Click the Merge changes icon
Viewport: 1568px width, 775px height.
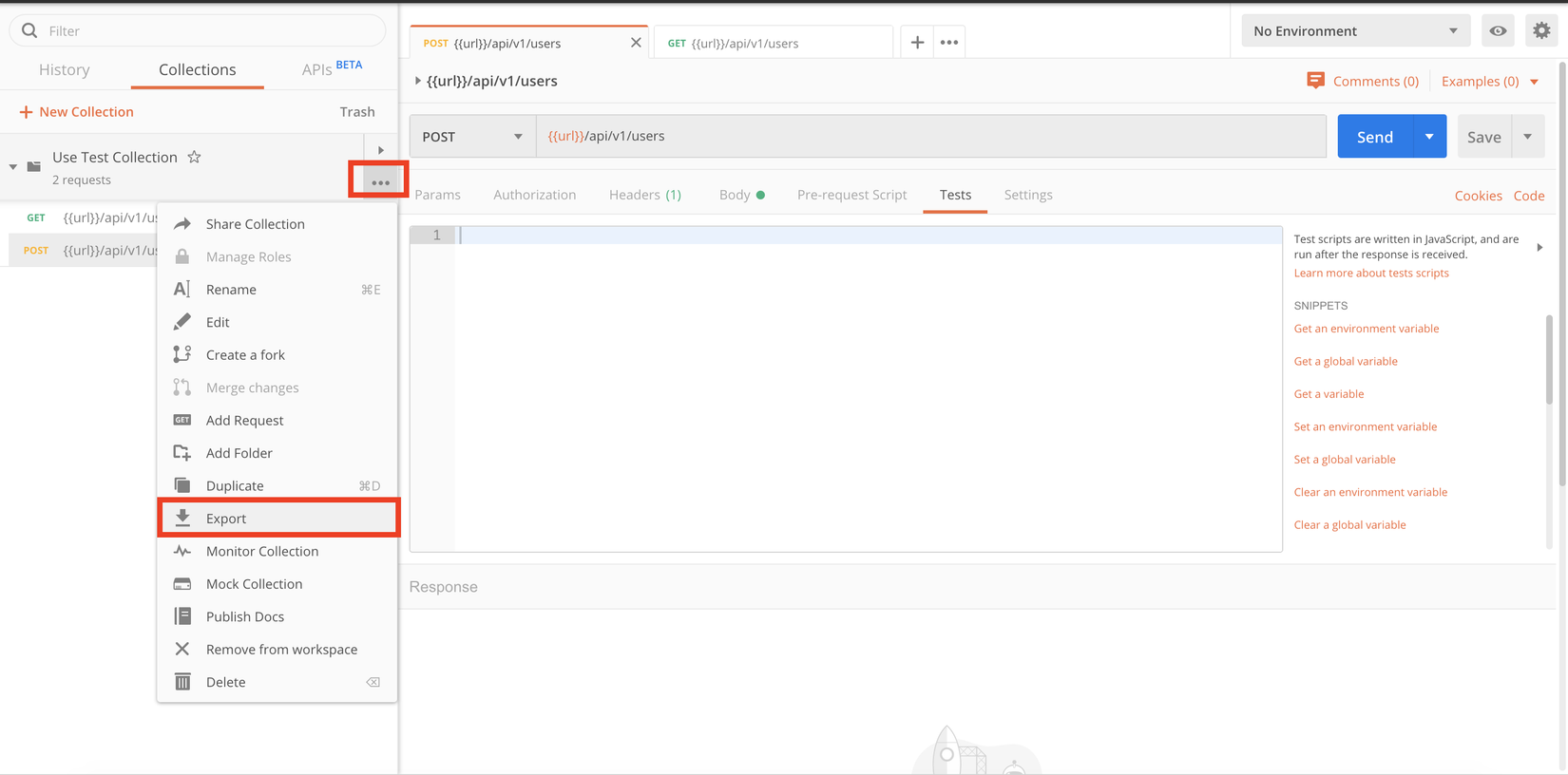pyautogui.click(x=182, y=387)
